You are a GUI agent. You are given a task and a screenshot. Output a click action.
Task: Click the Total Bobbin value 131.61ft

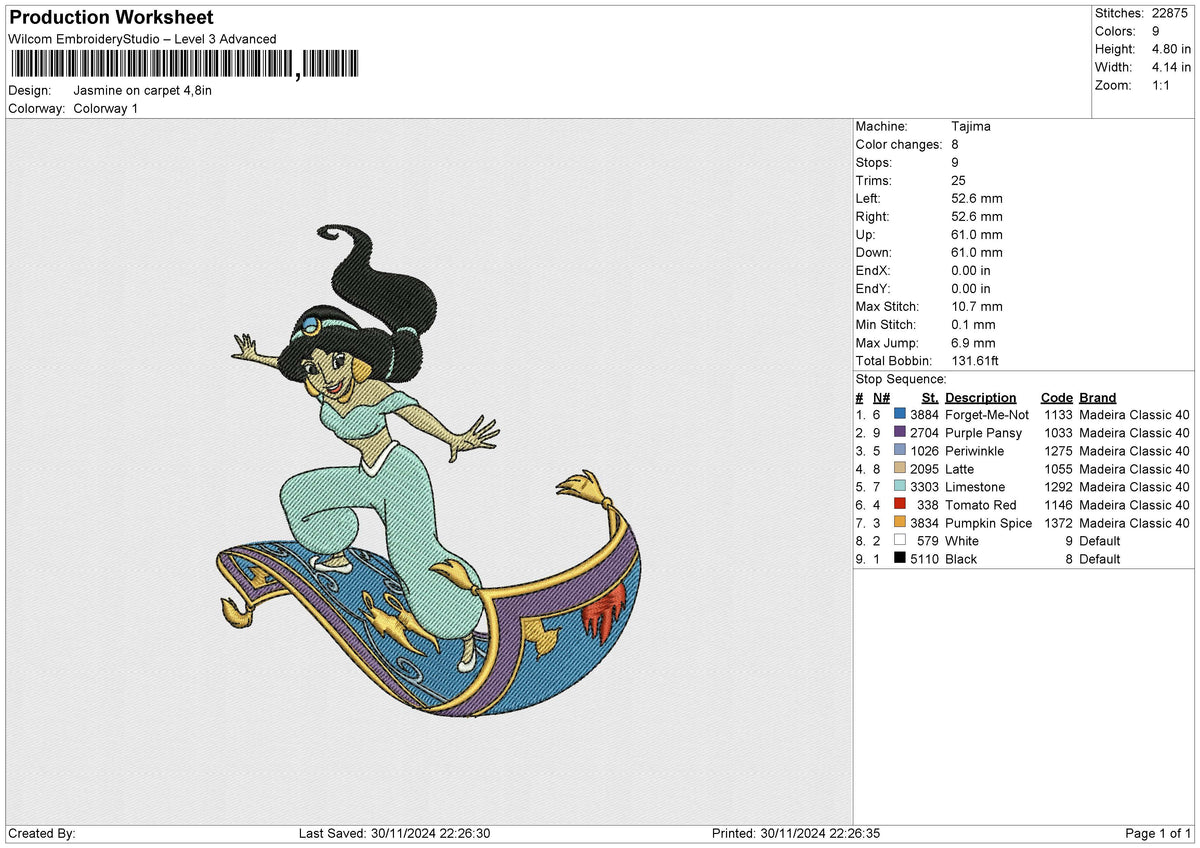click(975, 360)
